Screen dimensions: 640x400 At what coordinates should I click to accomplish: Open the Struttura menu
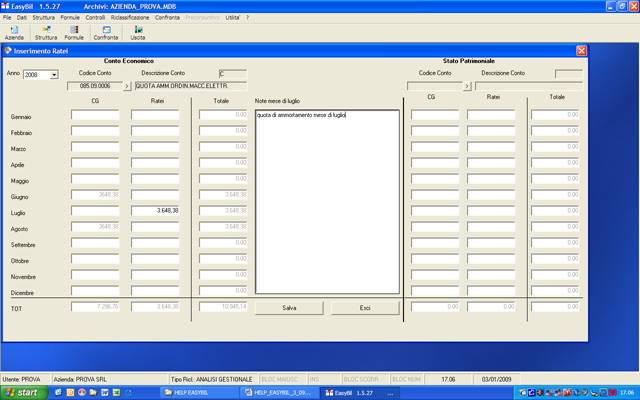pyautogui.click(x=44, y=18)
